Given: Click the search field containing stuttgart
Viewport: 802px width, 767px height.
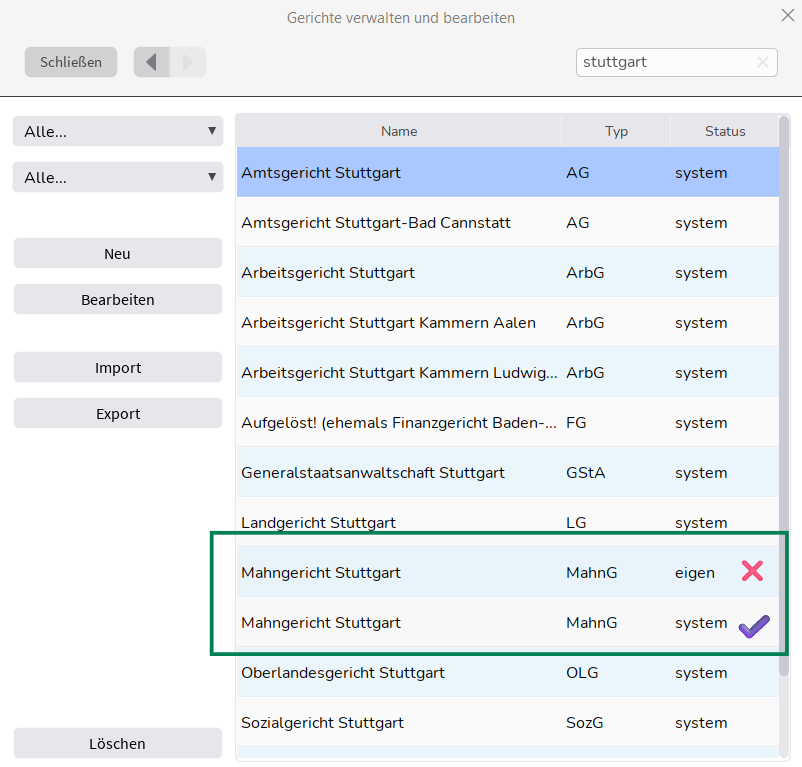Looking at the screenshot, I should 662,62.
